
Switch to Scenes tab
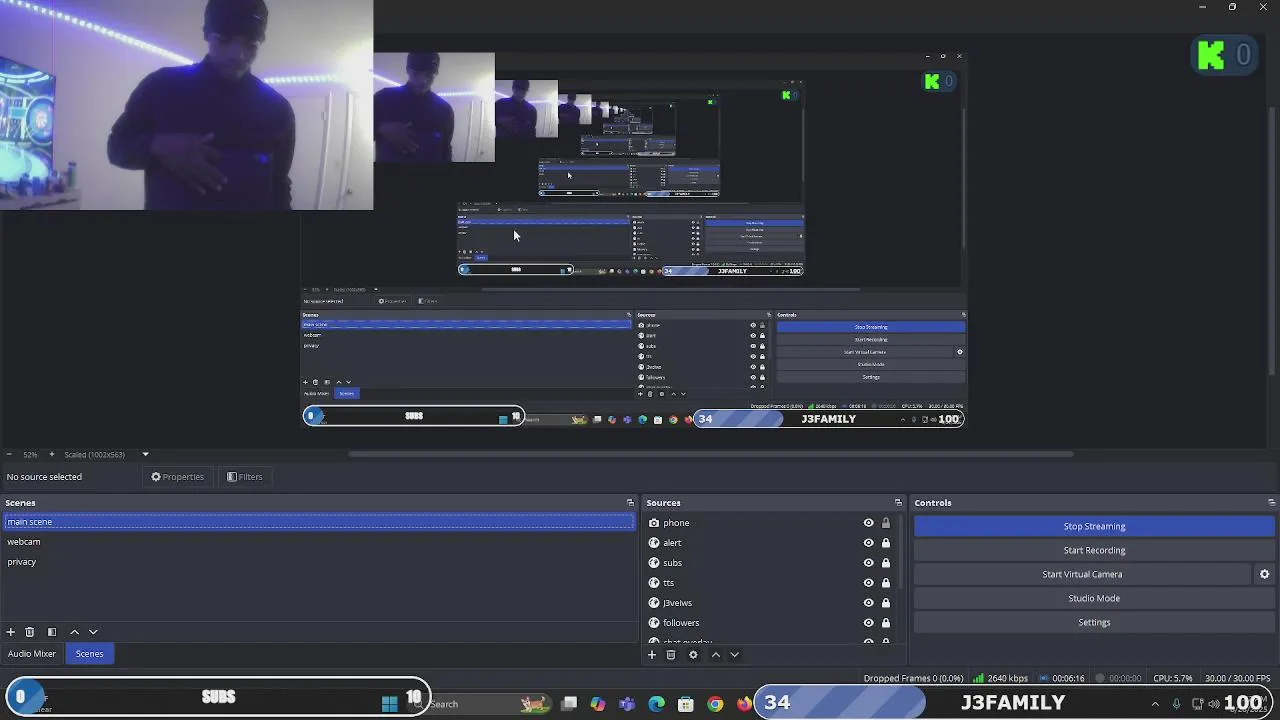(x=90, y=654)
